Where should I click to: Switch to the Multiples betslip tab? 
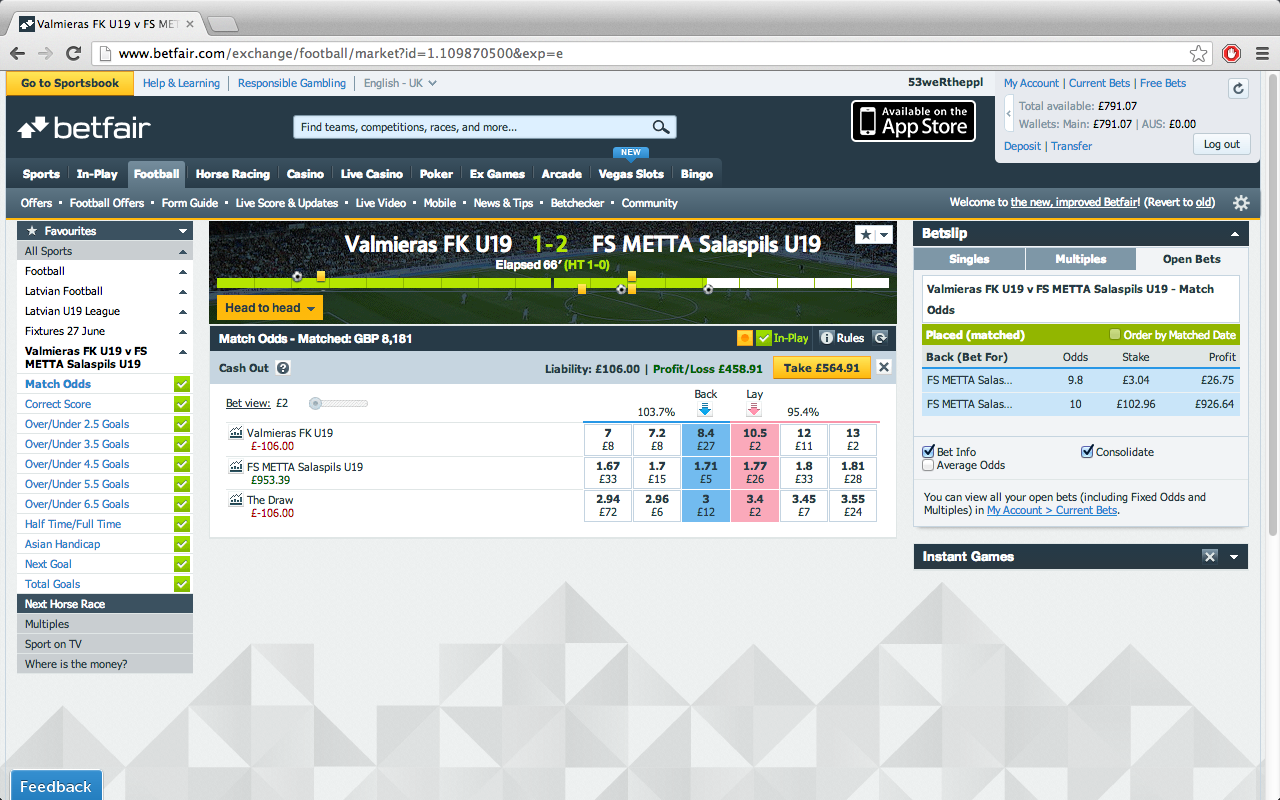(x=1081, y=259)
